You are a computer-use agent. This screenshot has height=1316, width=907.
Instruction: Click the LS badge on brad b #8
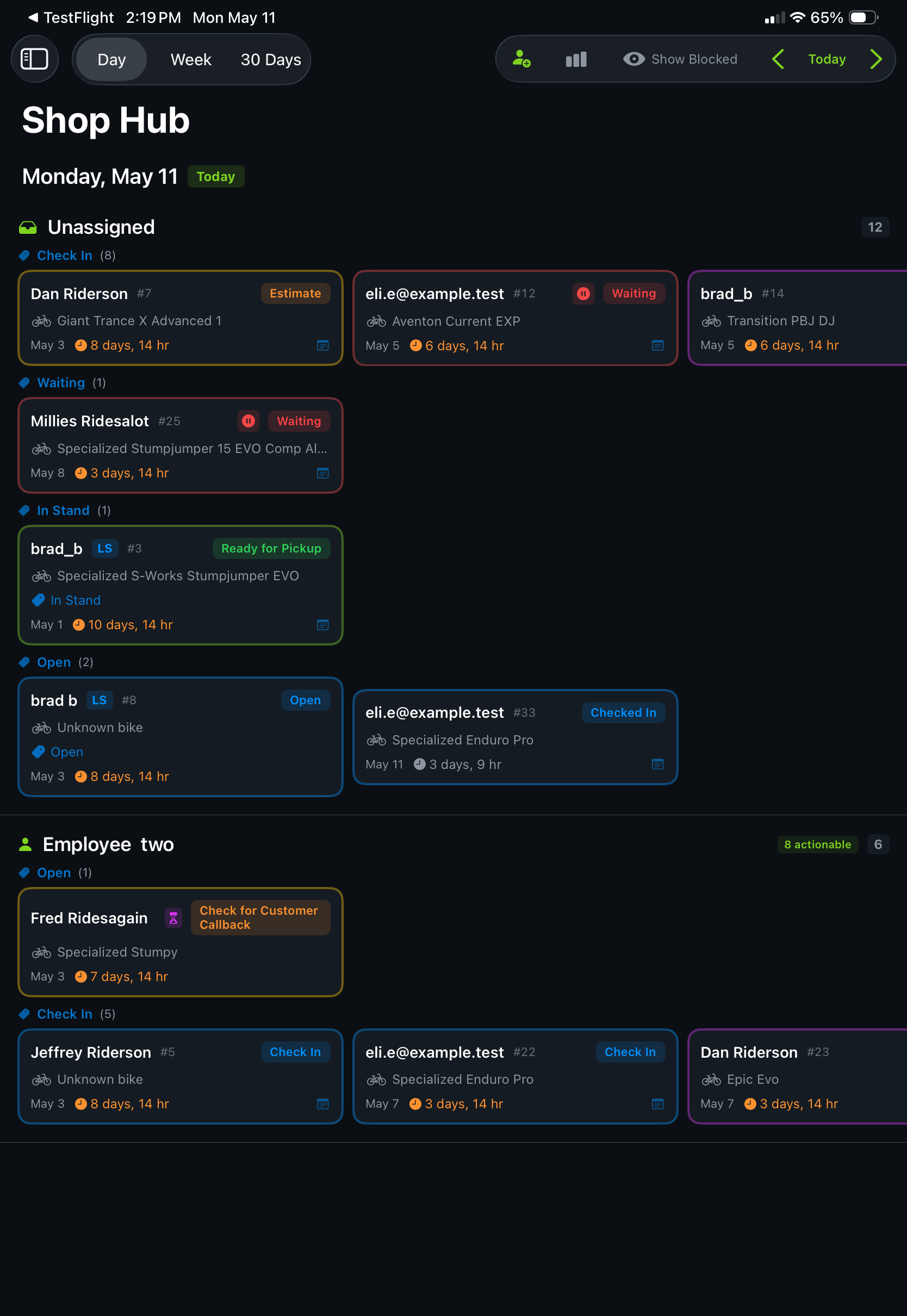[100, 700]
